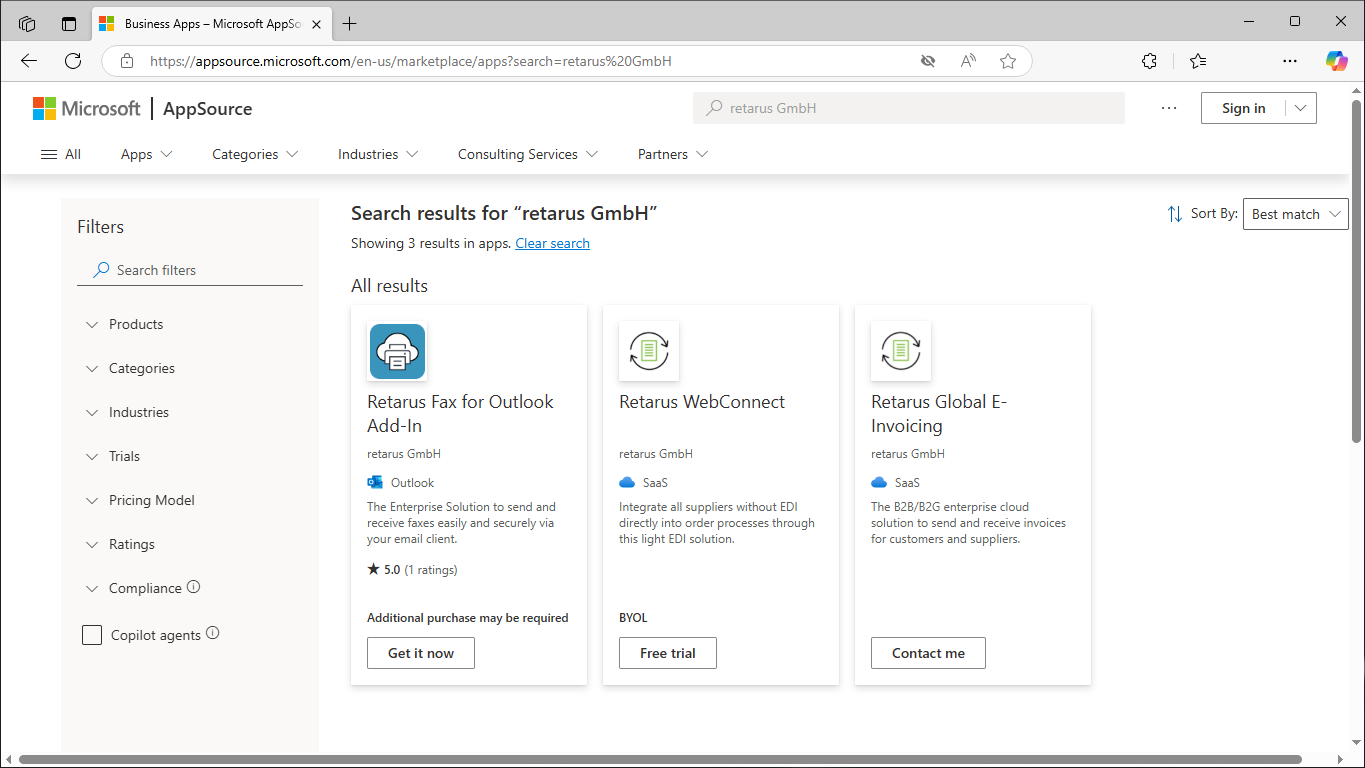Click the horizontal page scrollbar
The height and width of the screenshot is (768, 1365).
point(660,760)
